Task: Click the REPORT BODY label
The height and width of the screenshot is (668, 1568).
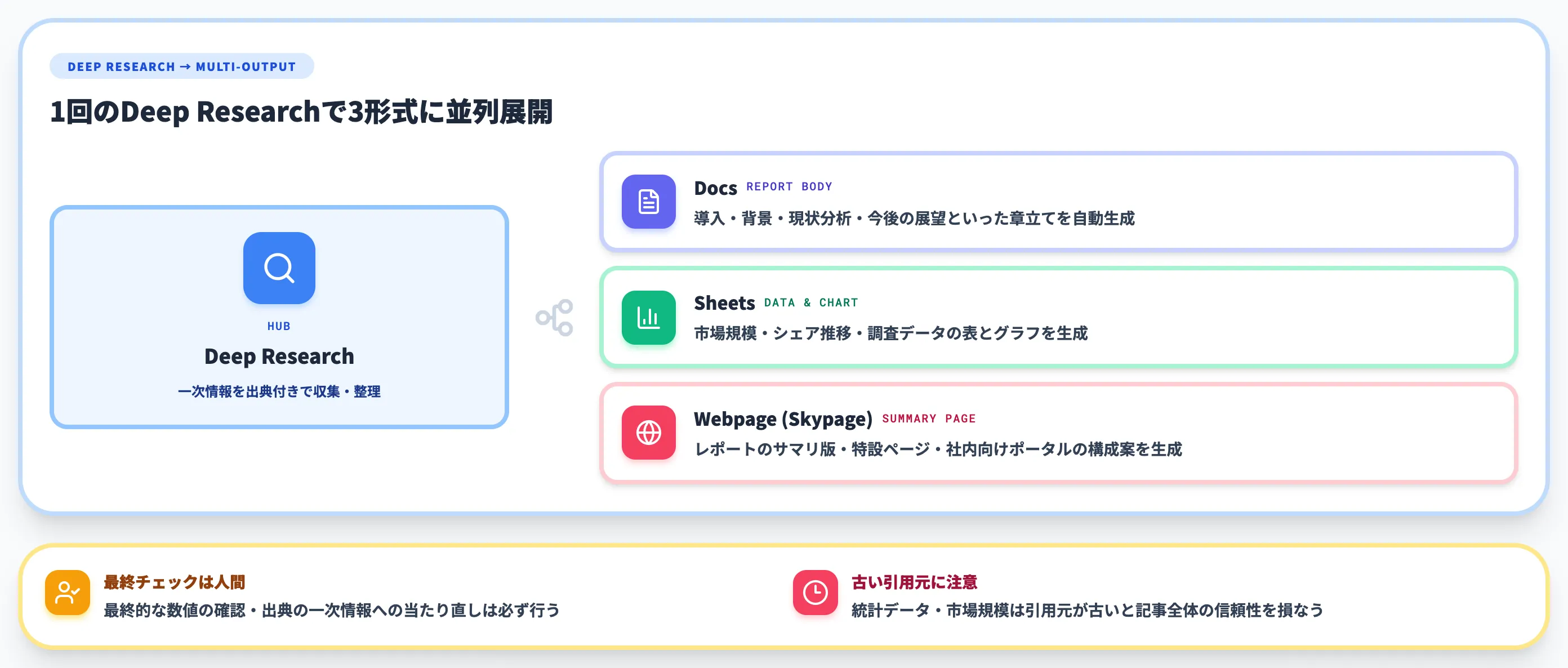Action: pos(790,187)
